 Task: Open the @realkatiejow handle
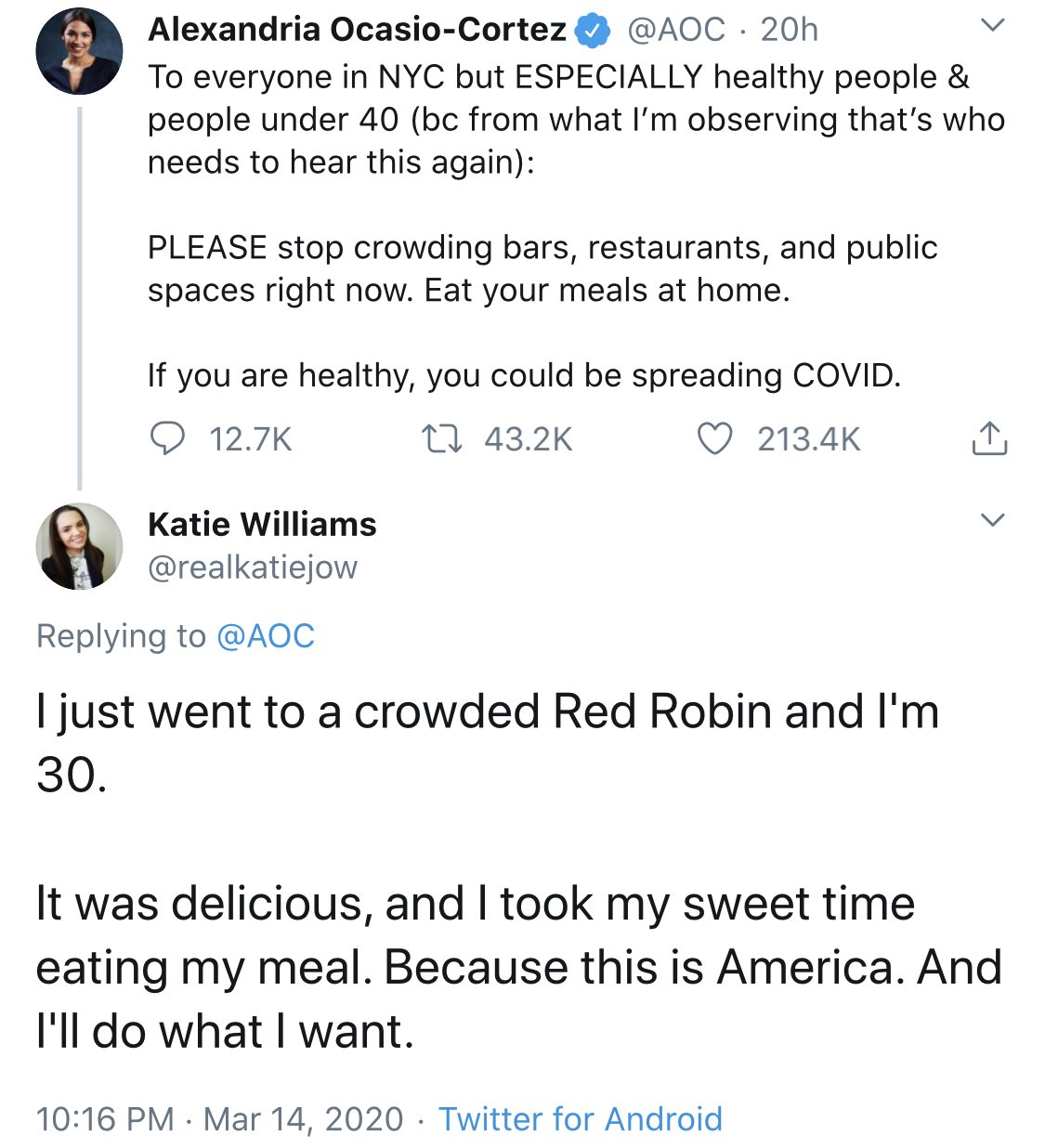pyautogui.click(x=253, y=567)
